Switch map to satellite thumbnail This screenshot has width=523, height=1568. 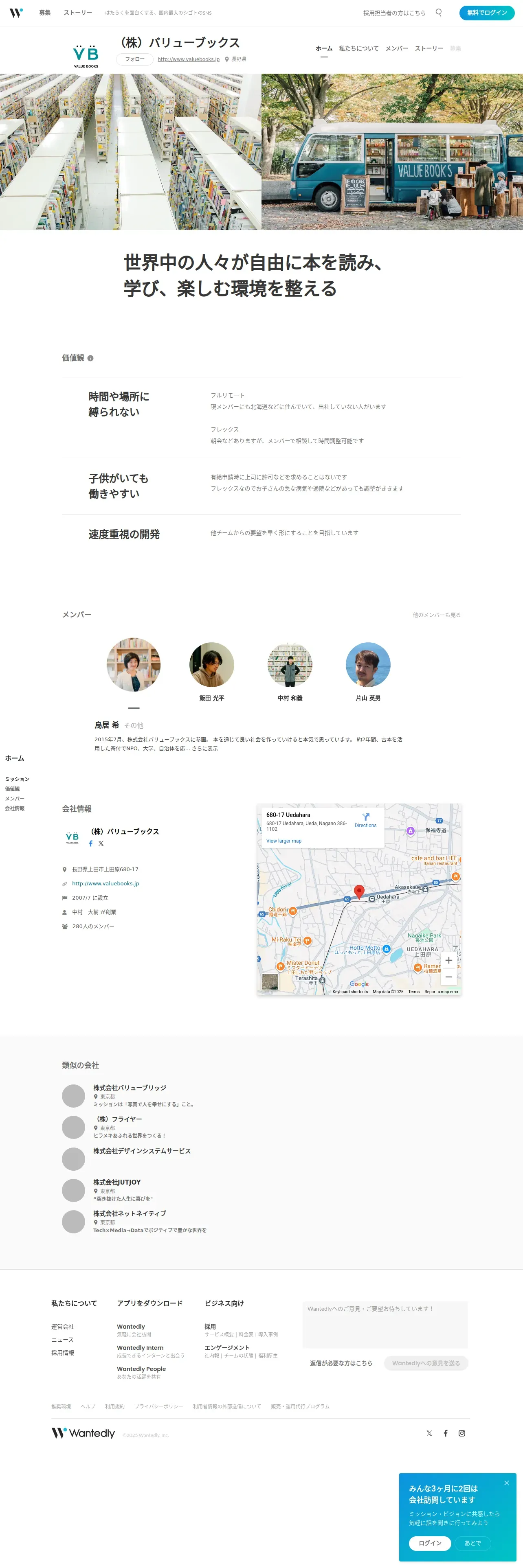coord(270,981)
